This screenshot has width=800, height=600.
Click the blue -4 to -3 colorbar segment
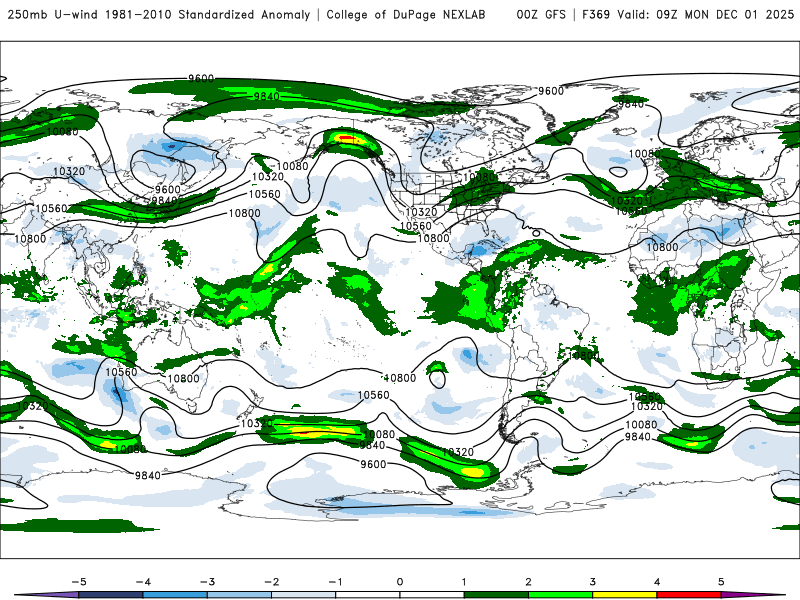pyautogui.click(x=175, y=595)
